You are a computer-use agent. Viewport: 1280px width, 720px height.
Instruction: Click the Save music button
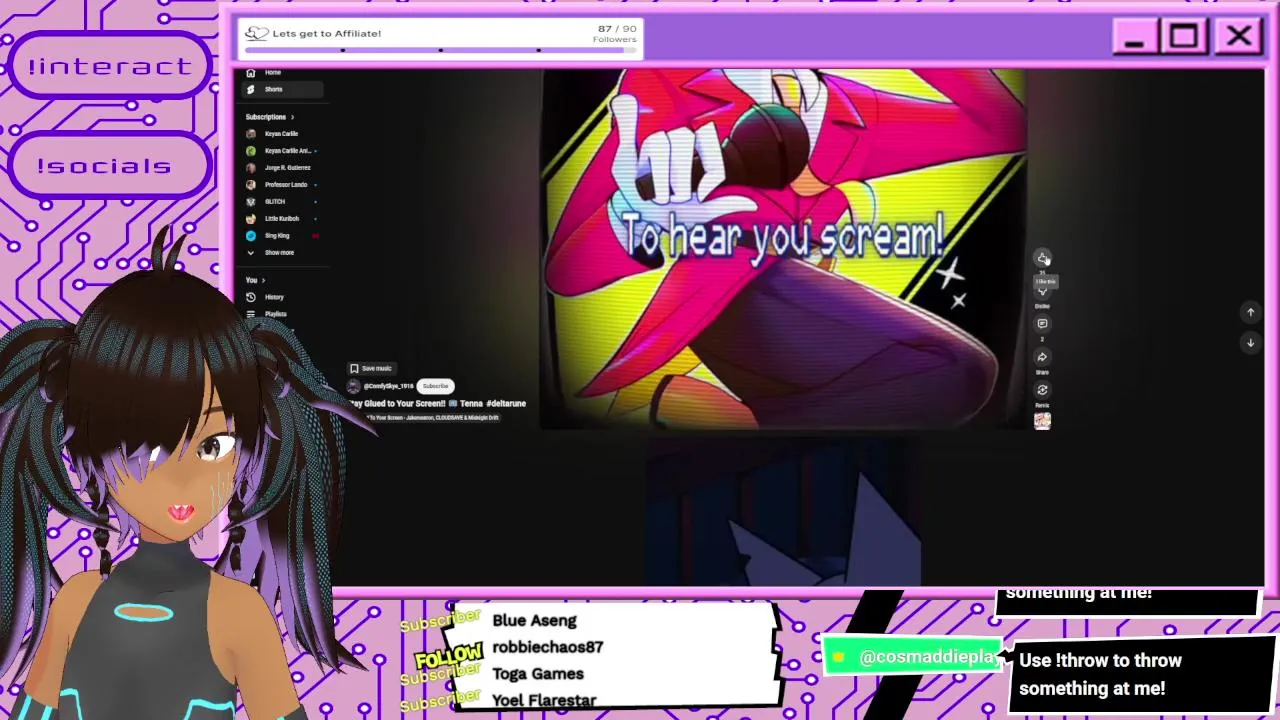point(371,368)
